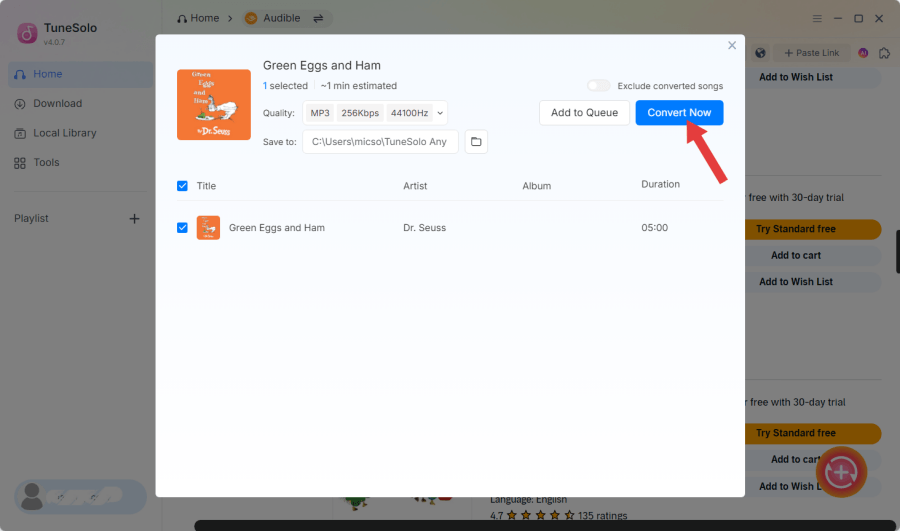Click Add to Queue button
Image resolution: width=900 pixels, height=531 pixels.
click(x=584, y=113)
